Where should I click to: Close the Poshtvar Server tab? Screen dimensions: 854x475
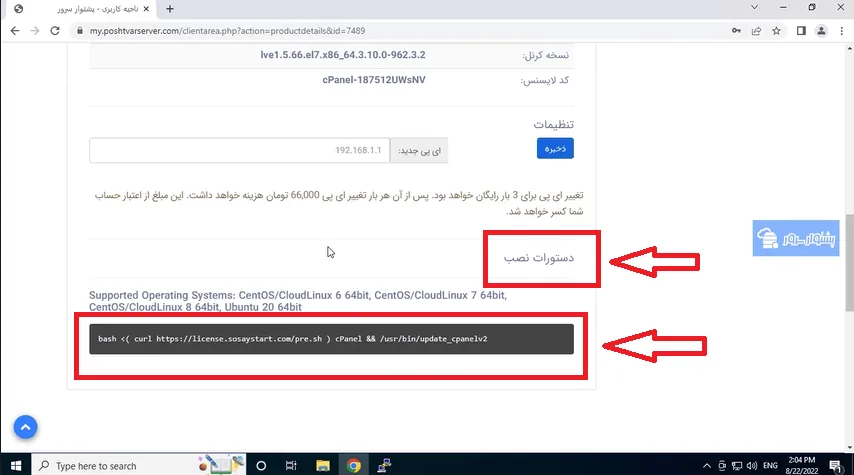146,9
